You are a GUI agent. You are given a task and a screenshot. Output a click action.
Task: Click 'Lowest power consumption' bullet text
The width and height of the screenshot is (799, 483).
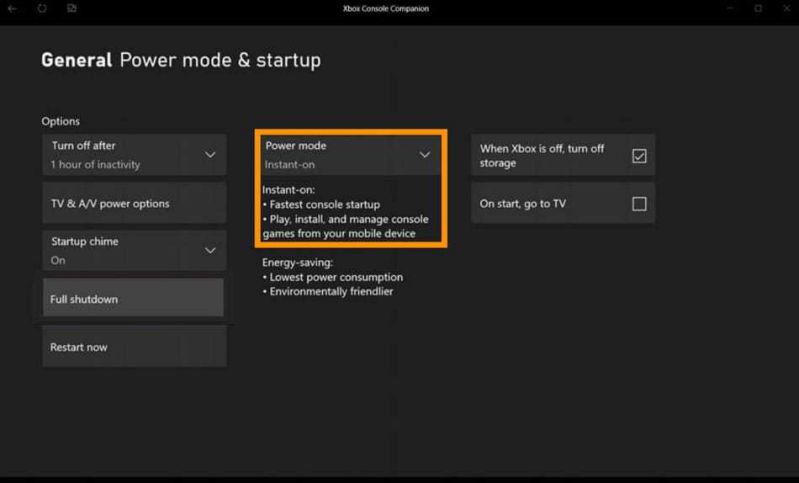(336, 277)
